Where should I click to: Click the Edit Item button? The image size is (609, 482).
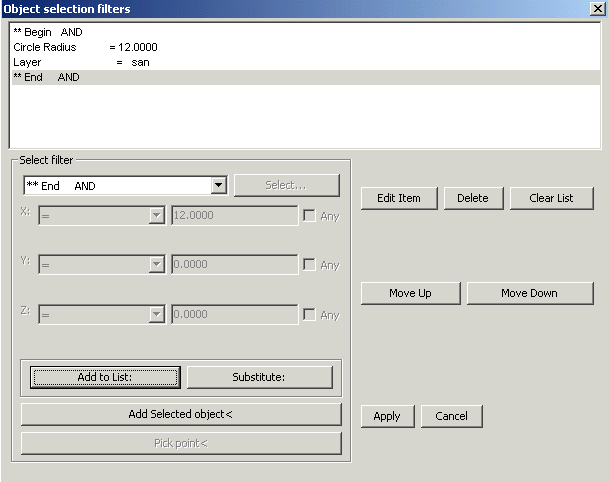[x=398, y=198]
